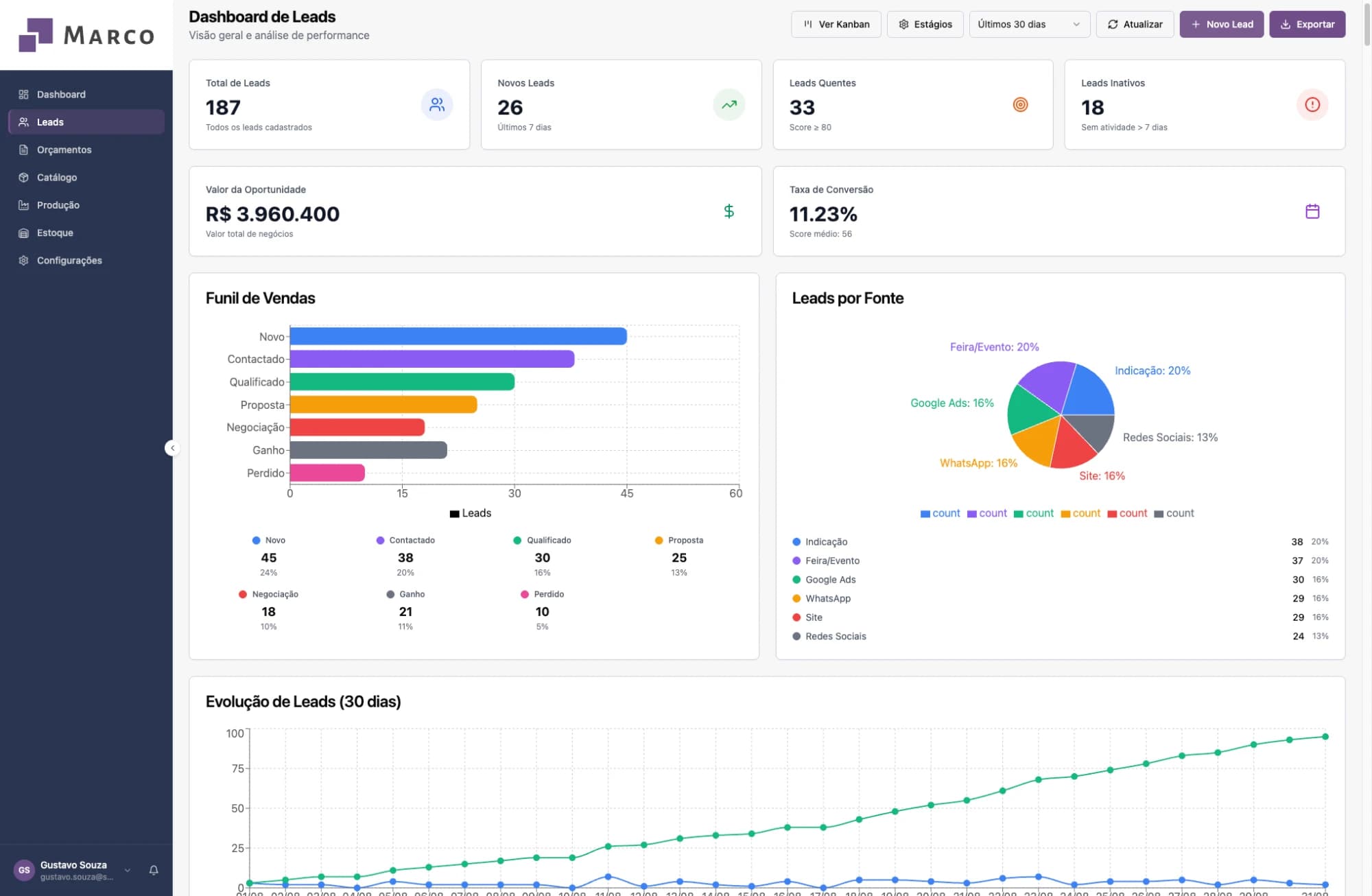Click the users icon on Total de Leads card

coord(437,104)
